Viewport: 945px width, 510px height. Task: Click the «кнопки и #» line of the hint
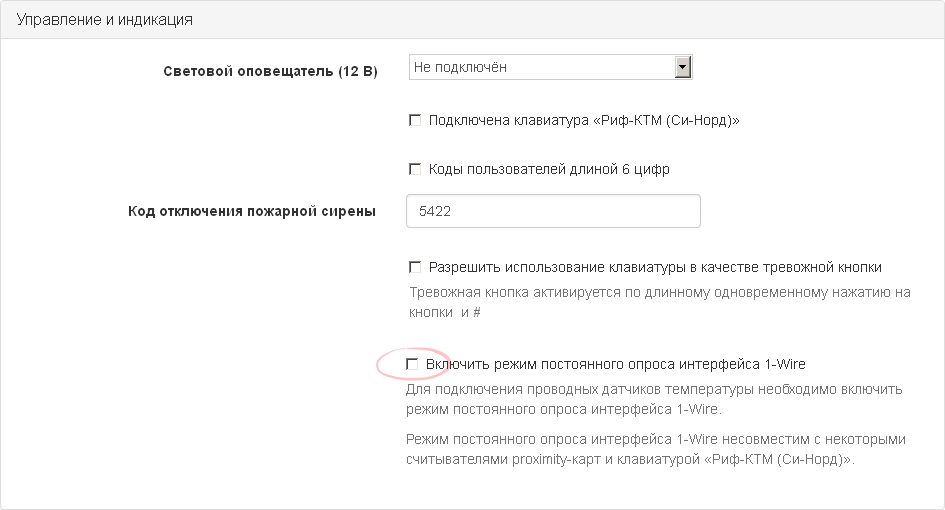445,312
